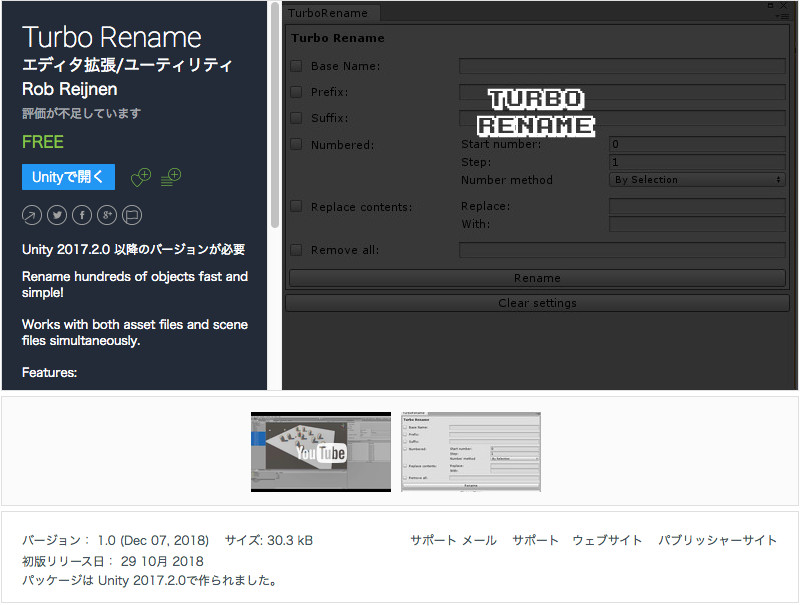
Task: Check the Numbered option
Action: (x=296, y=144)
